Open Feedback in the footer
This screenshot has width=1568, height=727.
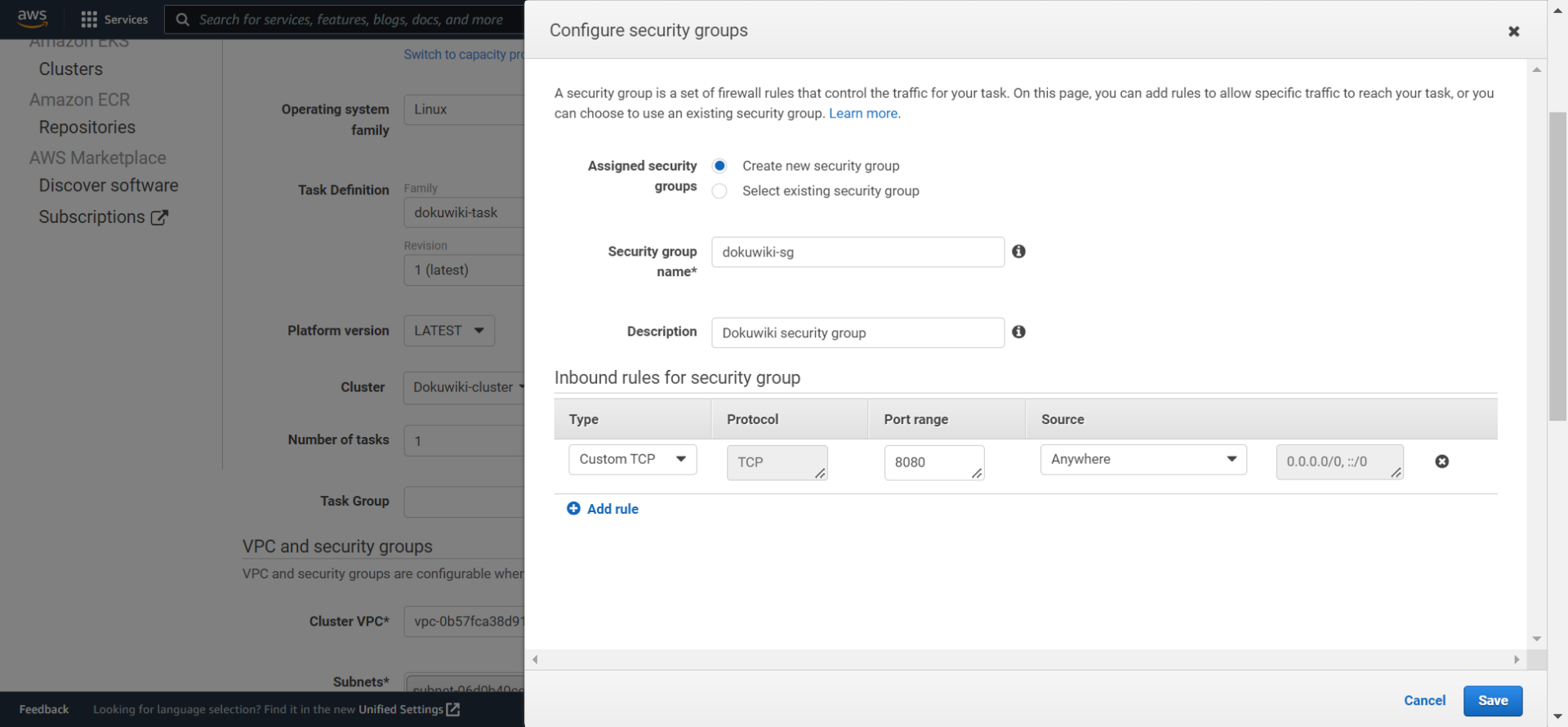pyautogui.click(x=44, y=709)
